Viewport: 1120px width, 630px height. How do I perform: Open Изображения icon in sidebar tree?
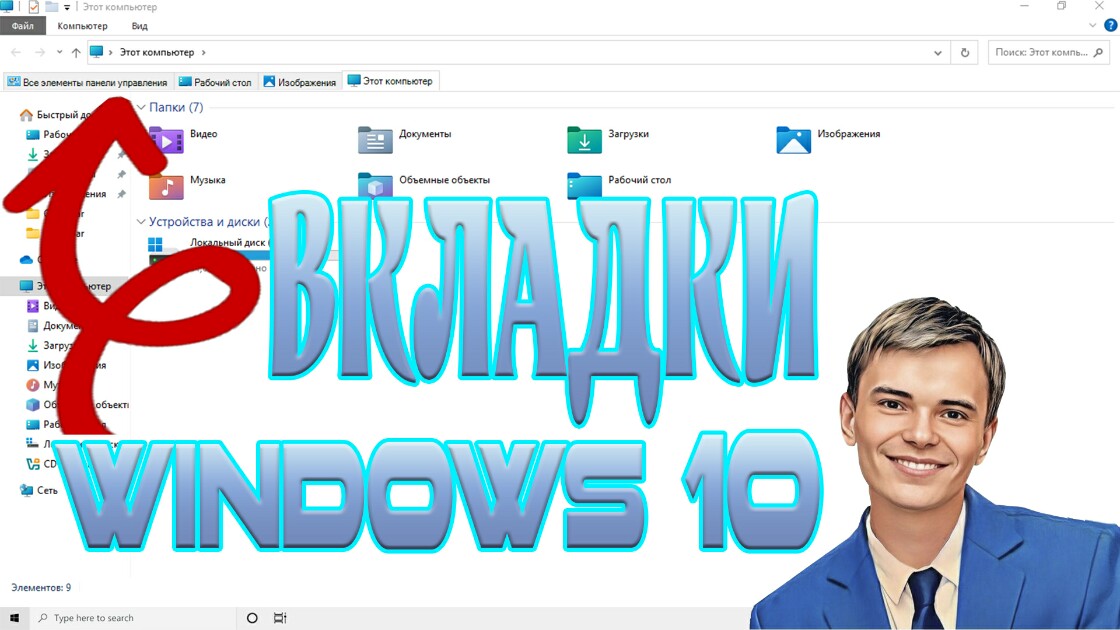(x=33, y=365)
